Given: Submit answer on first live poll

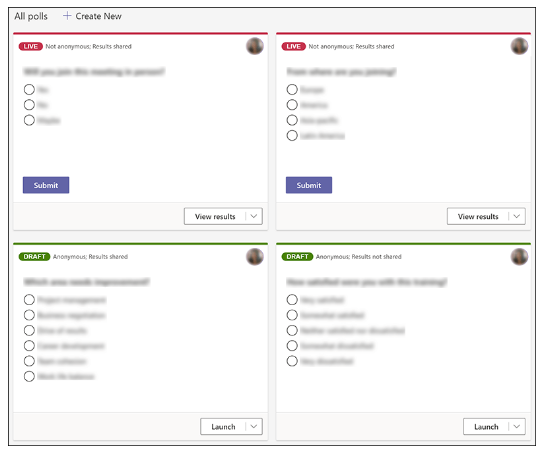Looking at the screenshot, I should point(46,185).
